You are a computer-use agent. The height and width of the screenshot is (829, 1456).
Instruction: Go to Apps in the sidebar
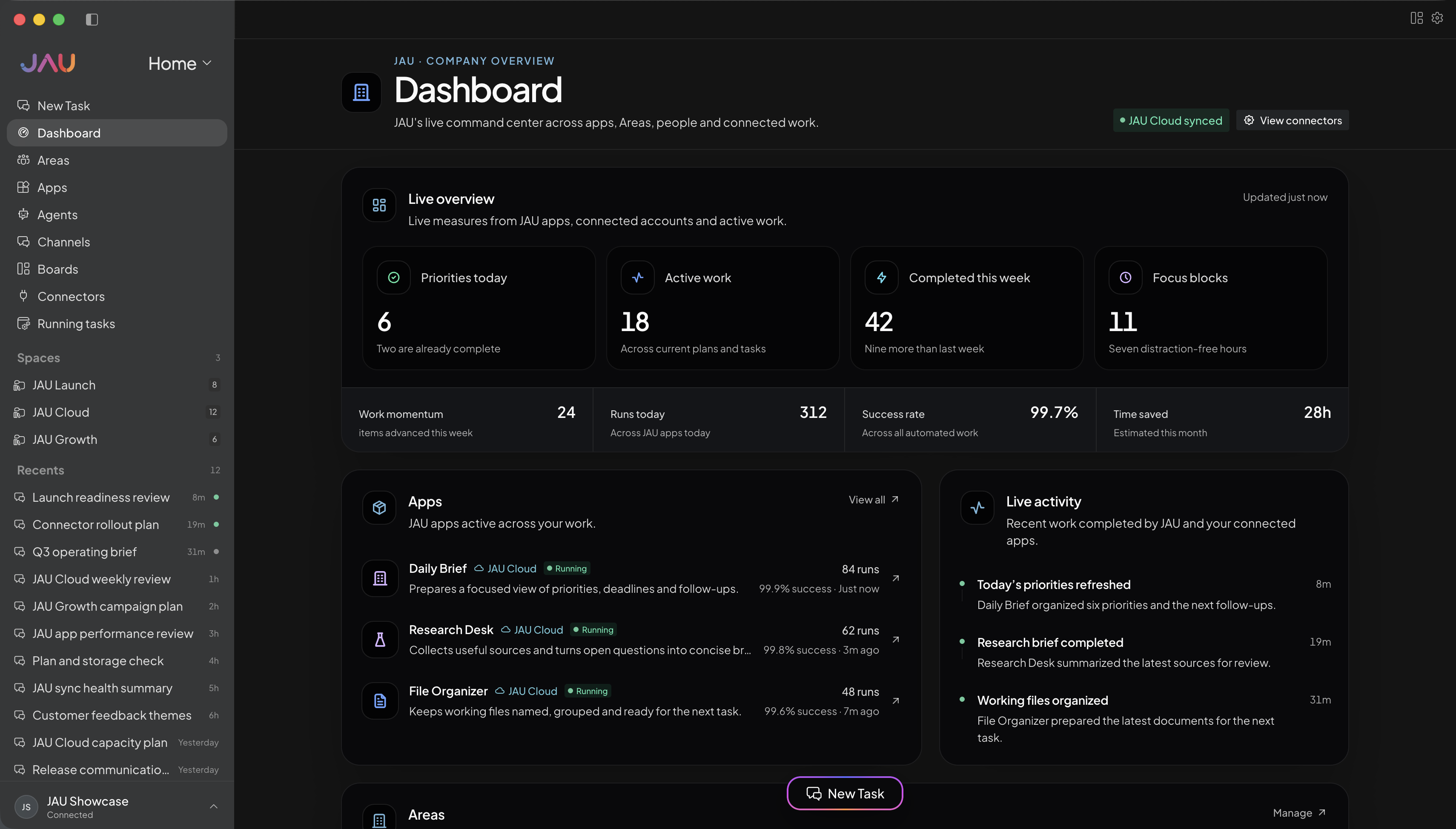pos(117,187)
